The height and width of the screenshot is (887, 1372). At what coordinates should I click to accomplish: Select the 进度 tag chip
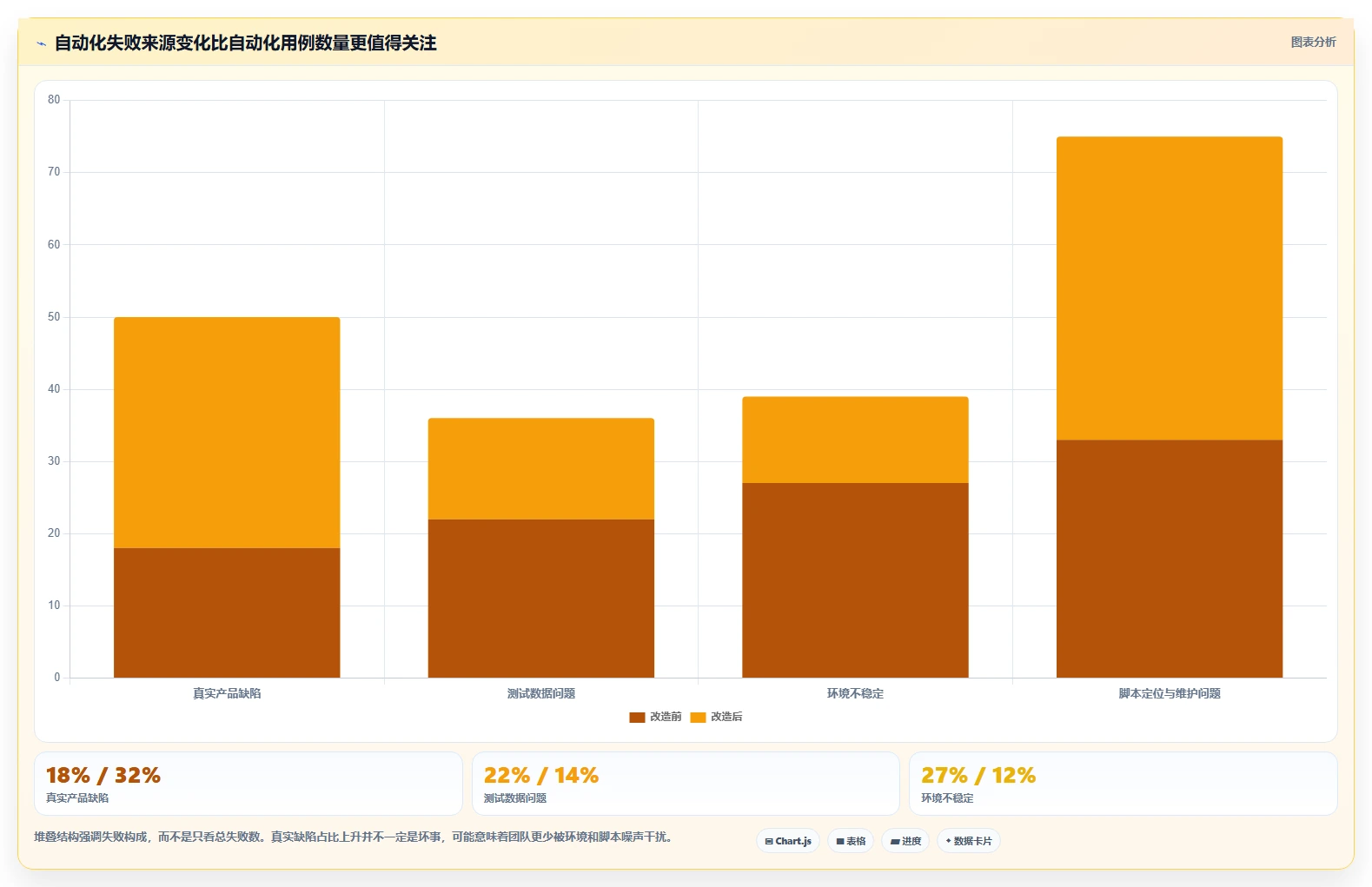coord(905,841)
